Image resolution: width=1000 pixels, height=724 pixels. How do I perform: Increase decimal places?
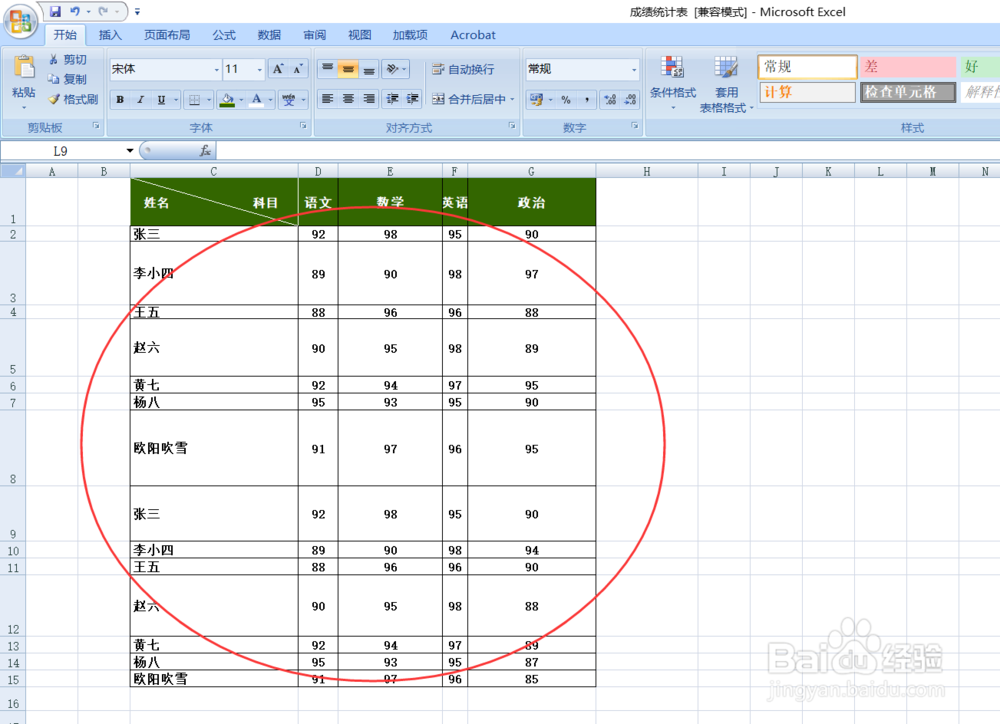pos(610,100)
